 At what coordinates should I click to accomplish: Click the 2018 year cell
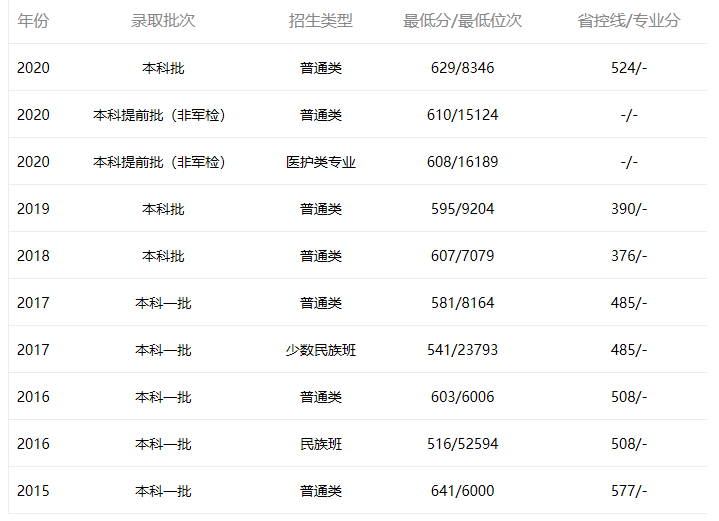(x=33, y=256)
